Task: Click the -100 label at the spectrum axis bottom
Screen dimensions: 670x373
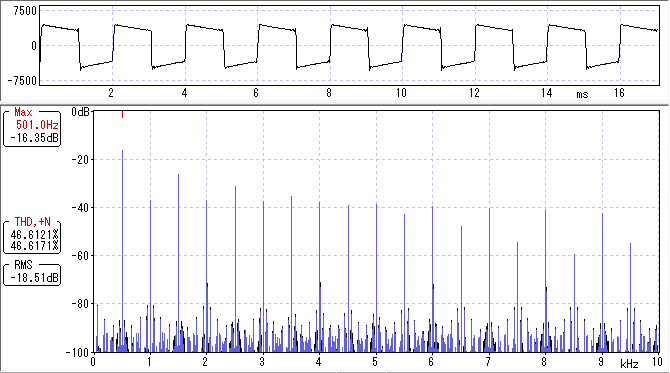Action: pyautogui.click(x=76, y=353)
